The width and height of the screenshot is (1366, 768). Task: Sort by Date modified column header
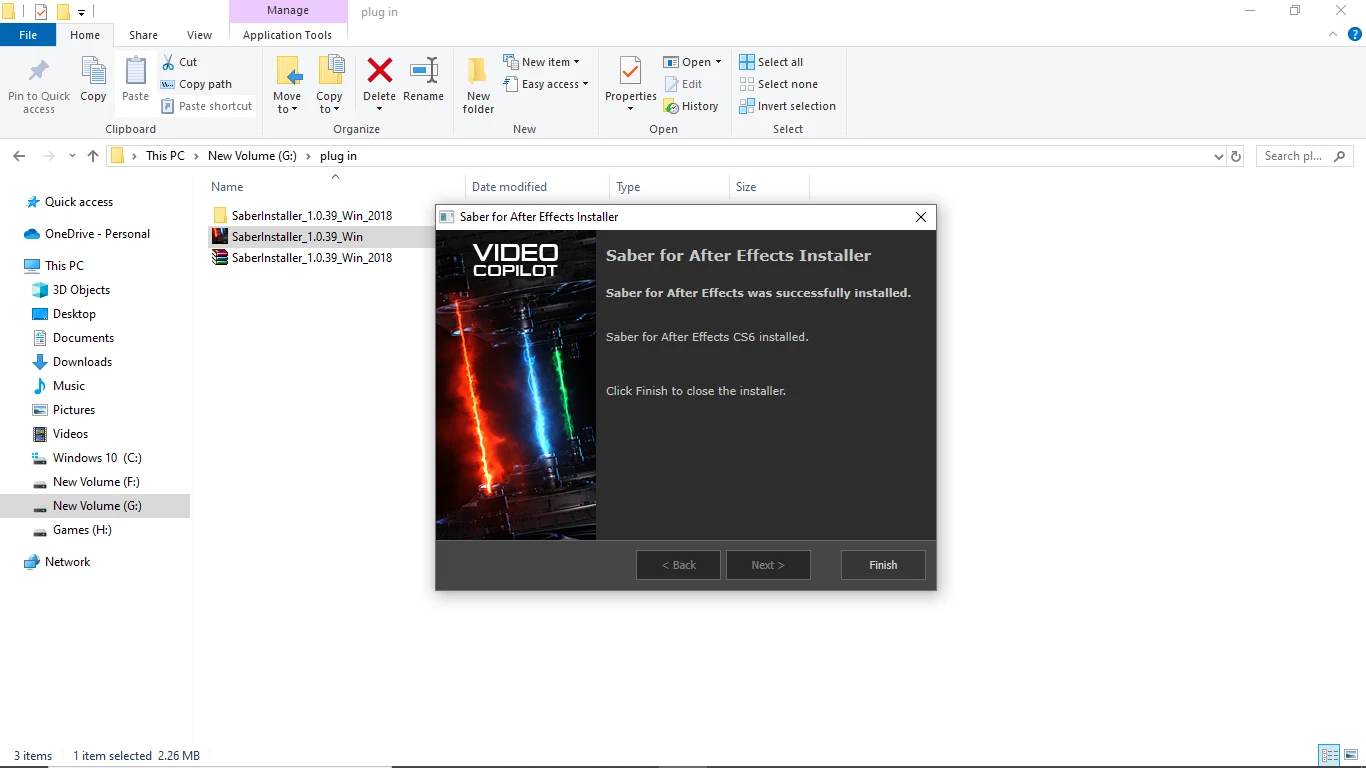[509, 187]
